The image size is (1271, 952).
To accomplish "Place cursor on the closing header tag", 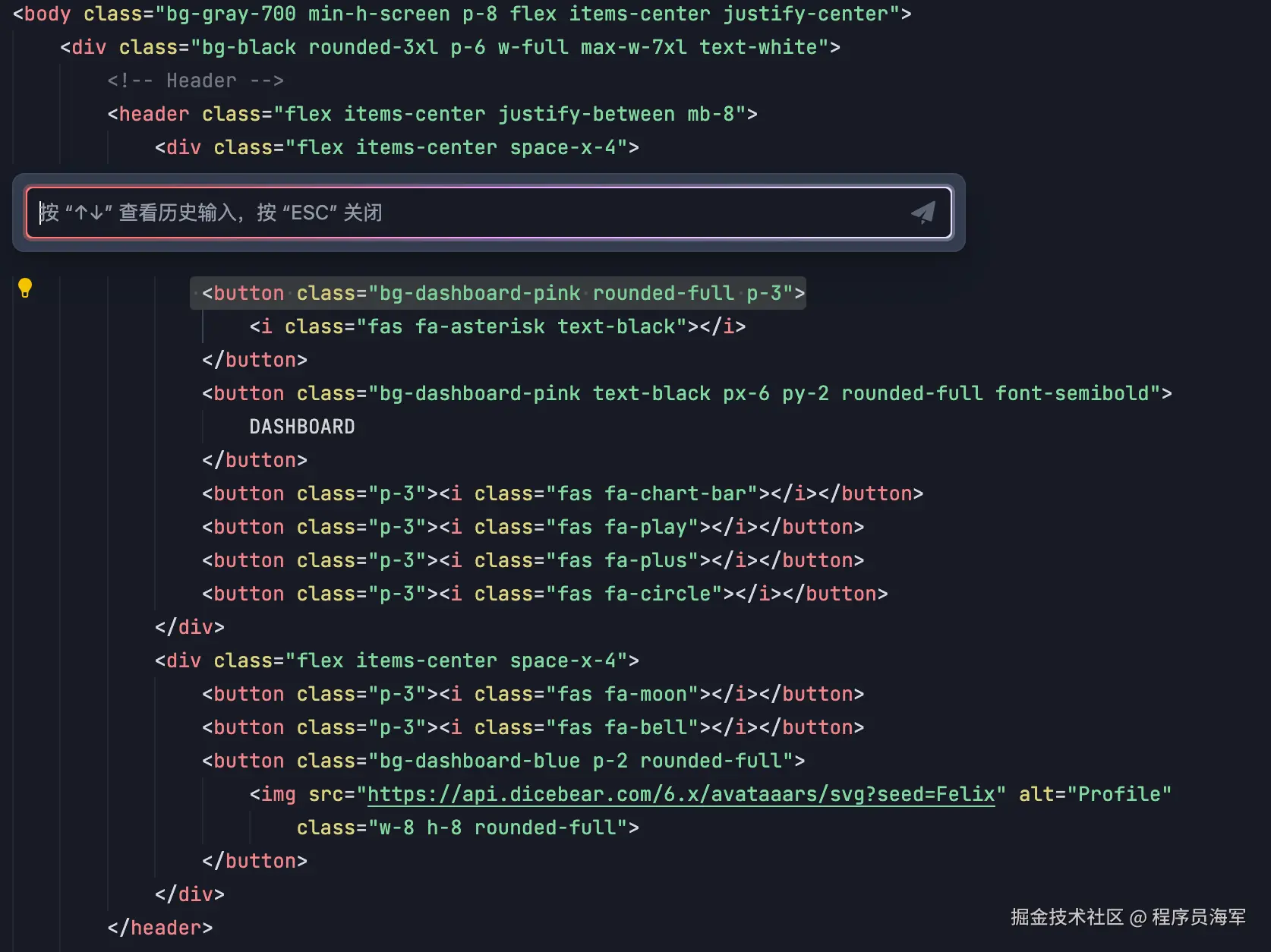I will (160, 928).
